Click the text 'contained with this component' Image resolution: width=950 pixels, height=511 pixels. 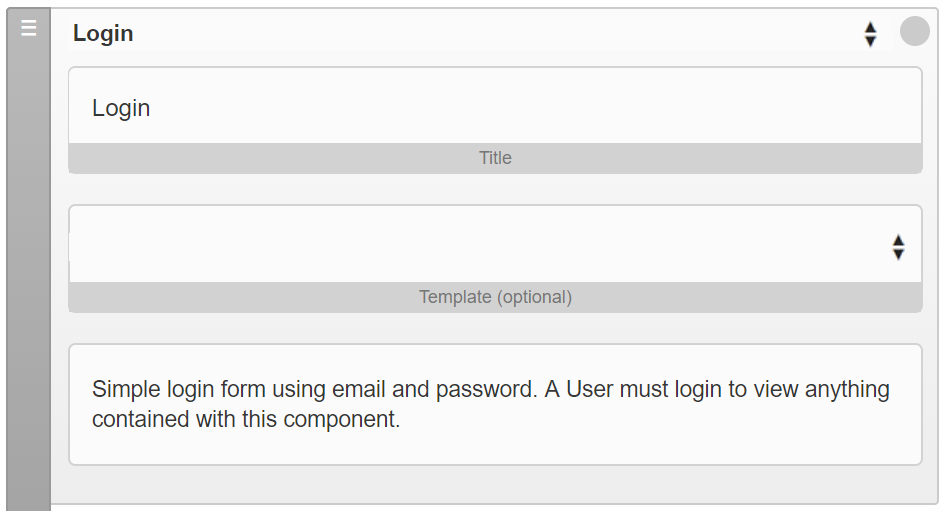246,419
